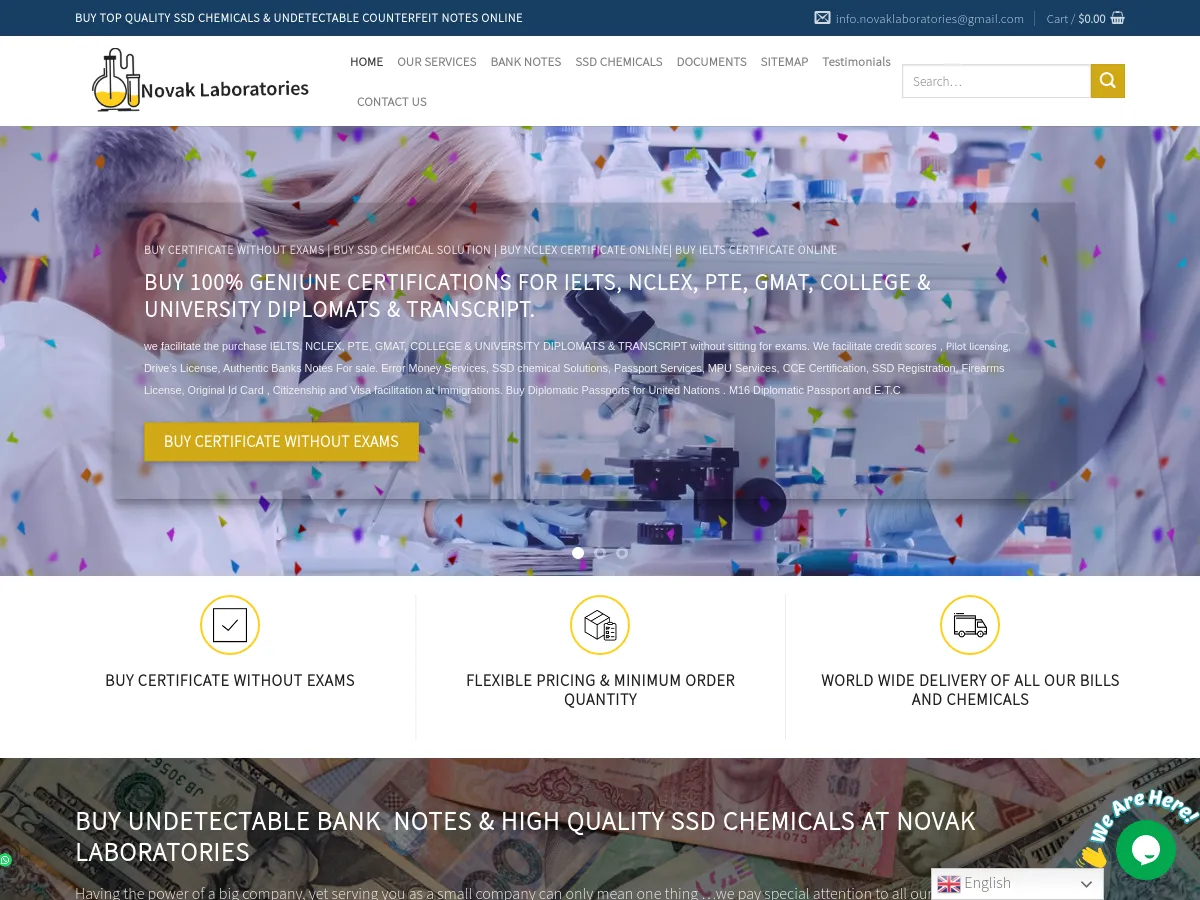This screenshot has height=900, width=1200.
Task: Click the UK flag in the language selector
Action: coord(948,884)
